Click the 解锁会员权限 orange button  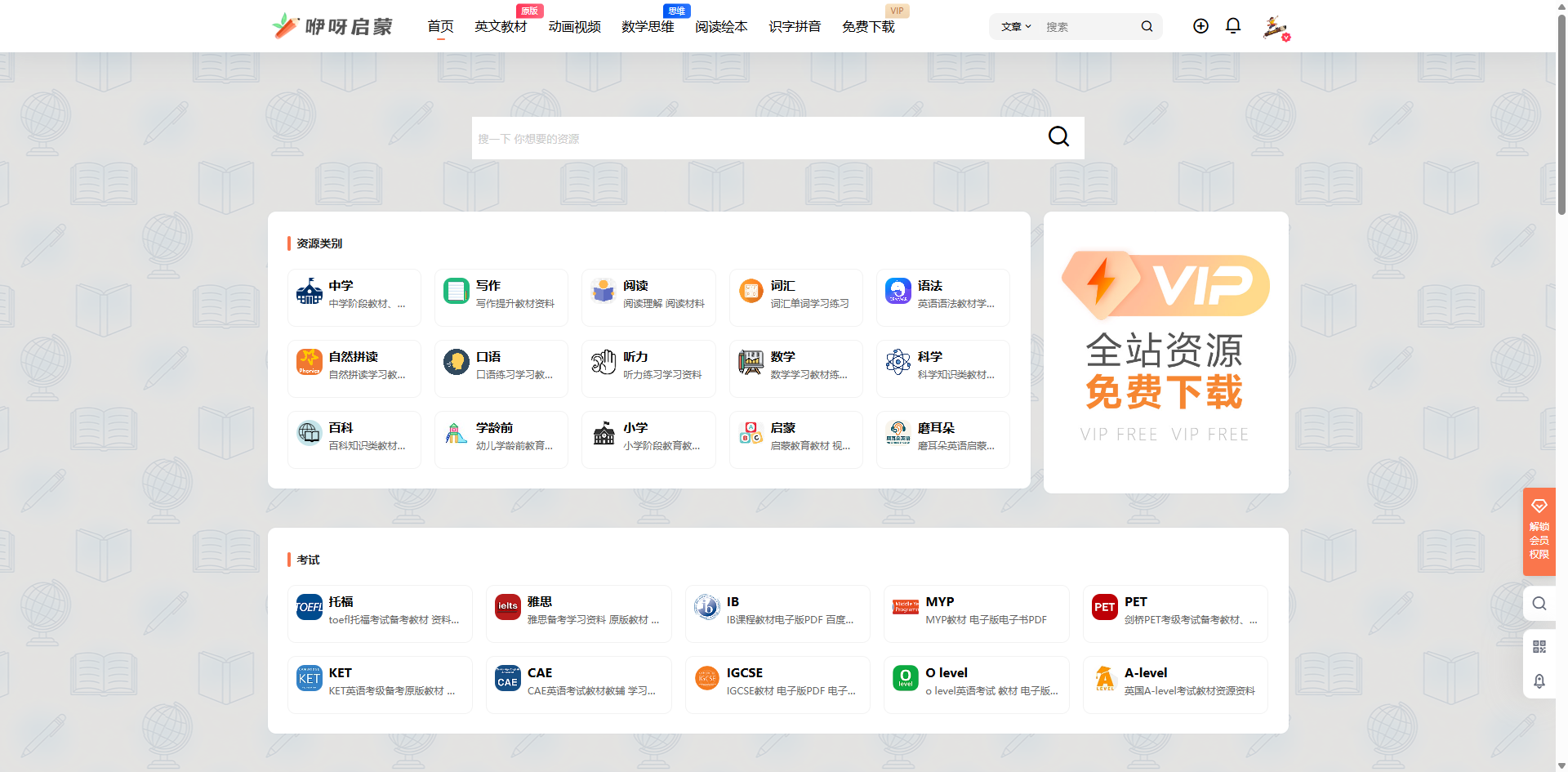point(1539,532)
